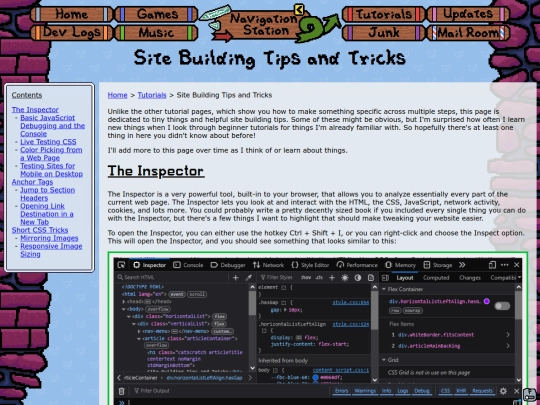Toggle the CSS filter in the console bar

(445, 391)
